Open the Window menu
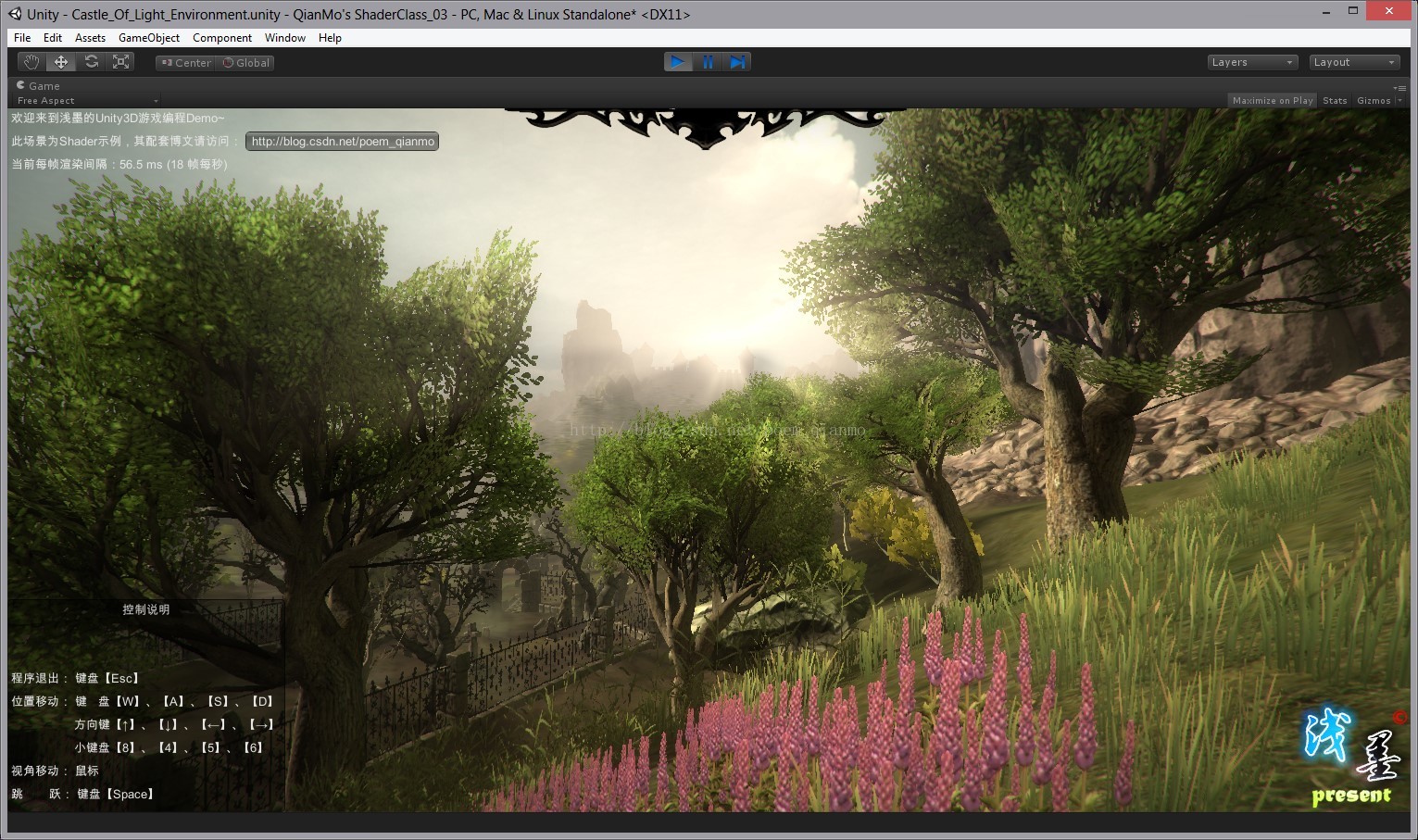Image resolution: width=1418 pixels, height=840 pixels. tap(285, 38)
